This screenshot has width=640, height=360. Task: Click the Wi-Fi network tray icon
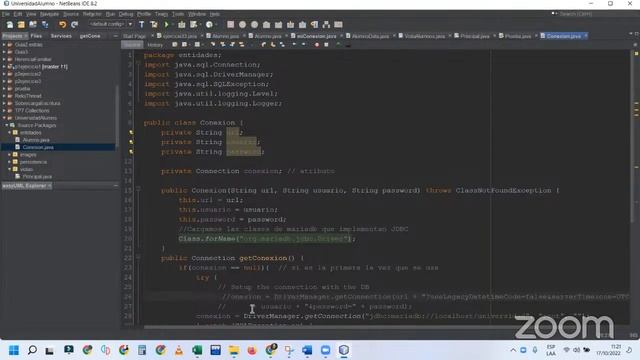pyautogui.click(x=567, y=350)
